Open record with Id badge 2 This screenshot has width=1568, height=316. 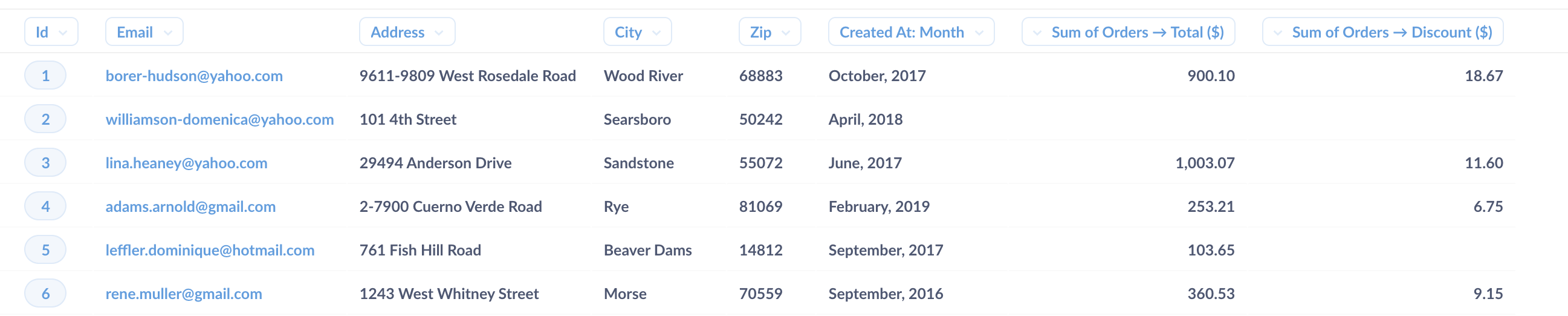coord(45,119)
